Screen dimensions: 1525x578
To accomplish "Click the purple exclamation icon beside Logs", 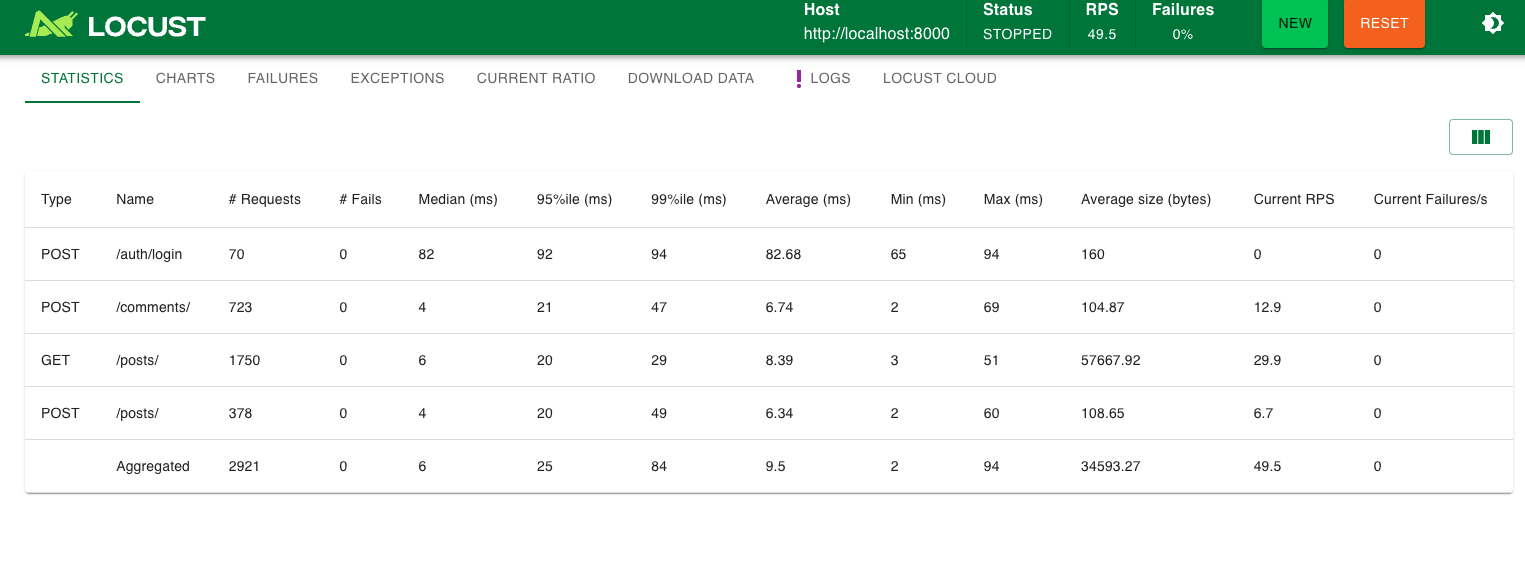I will 798,79.
